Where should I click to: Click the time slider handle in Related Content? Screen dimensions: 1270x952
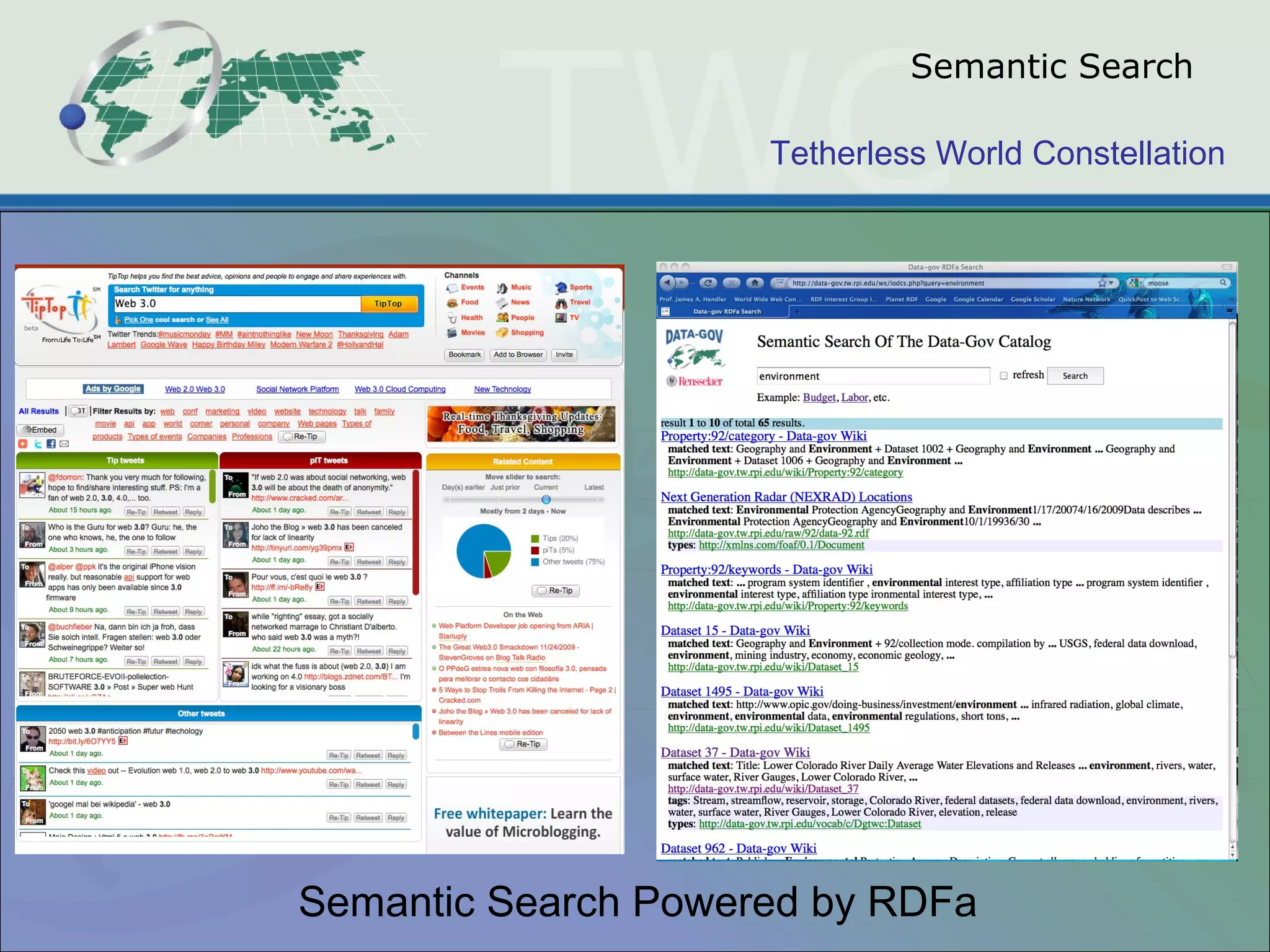[546, 500]
